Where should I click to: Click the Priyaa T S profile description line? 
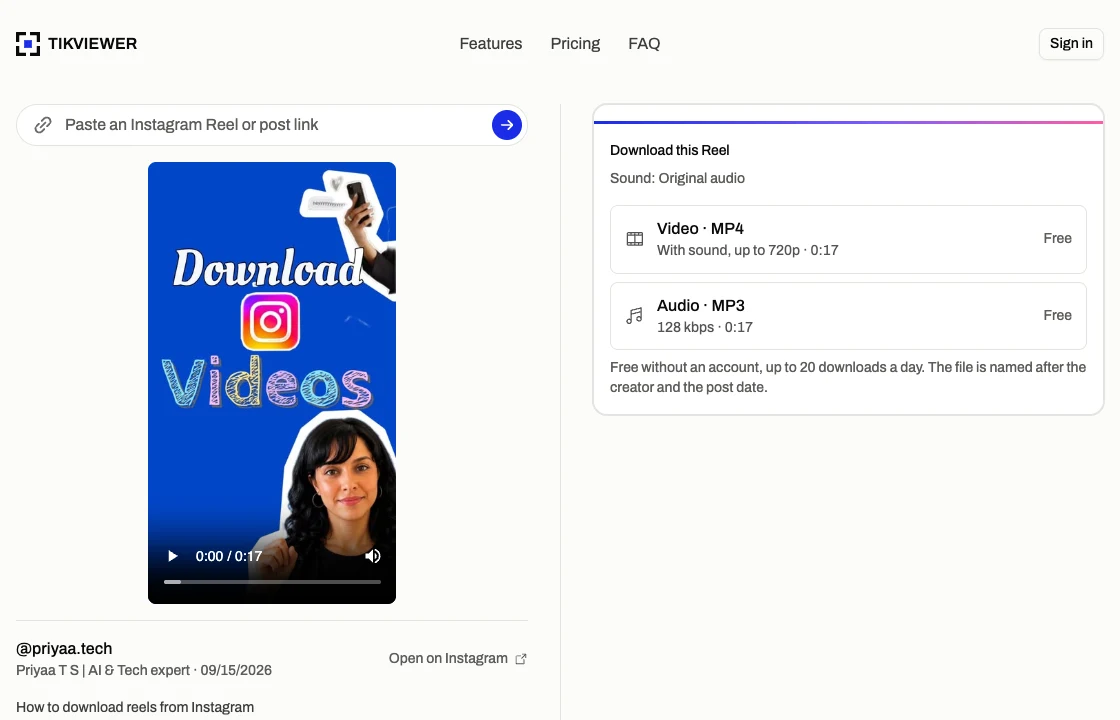pos(144,670)
